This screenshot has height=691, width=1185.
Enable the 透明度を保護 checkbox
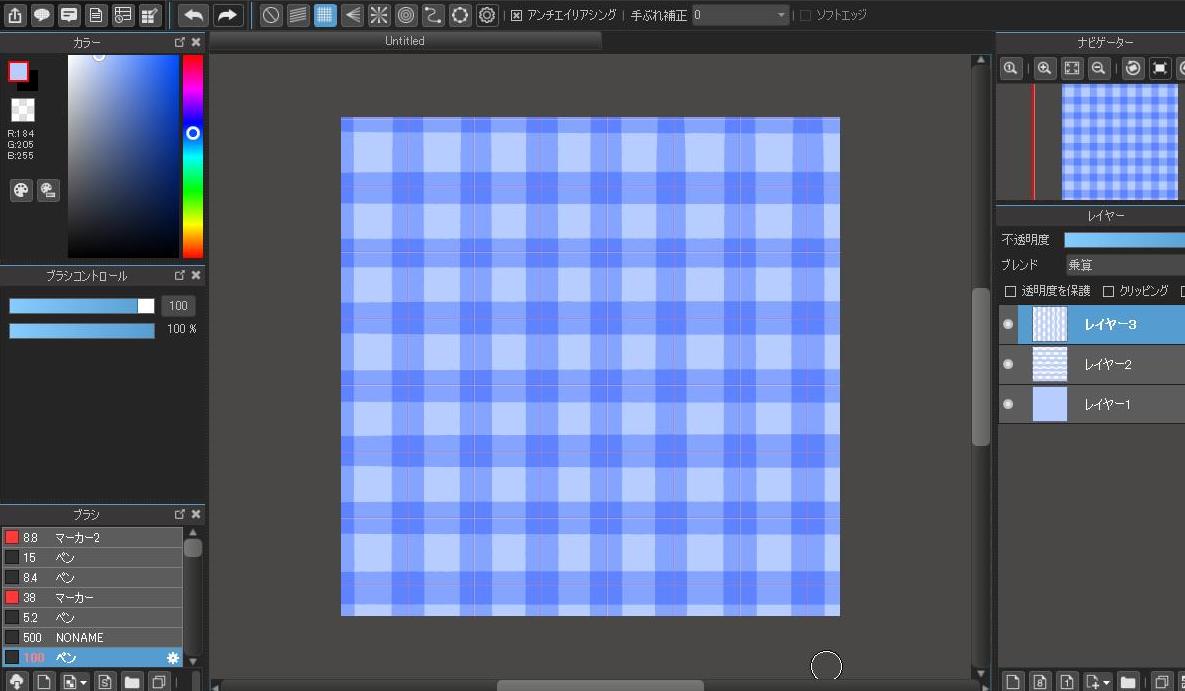click(1010, 291)
